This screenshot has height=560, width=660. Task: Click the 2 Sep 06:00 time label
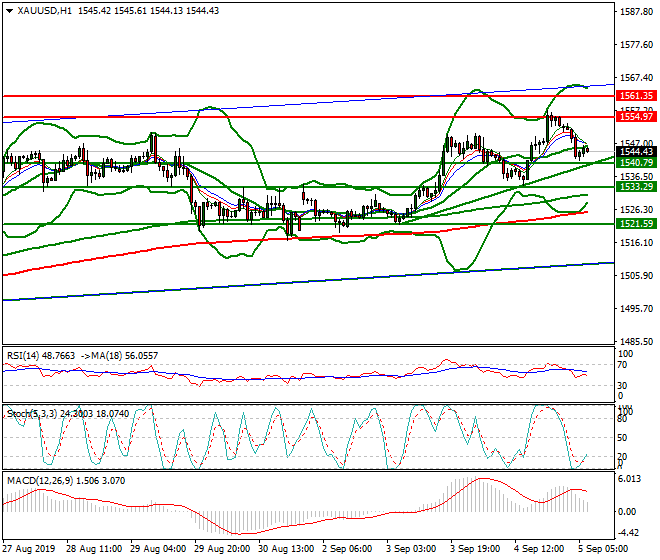pyautogui.click(x=347, y=549)
